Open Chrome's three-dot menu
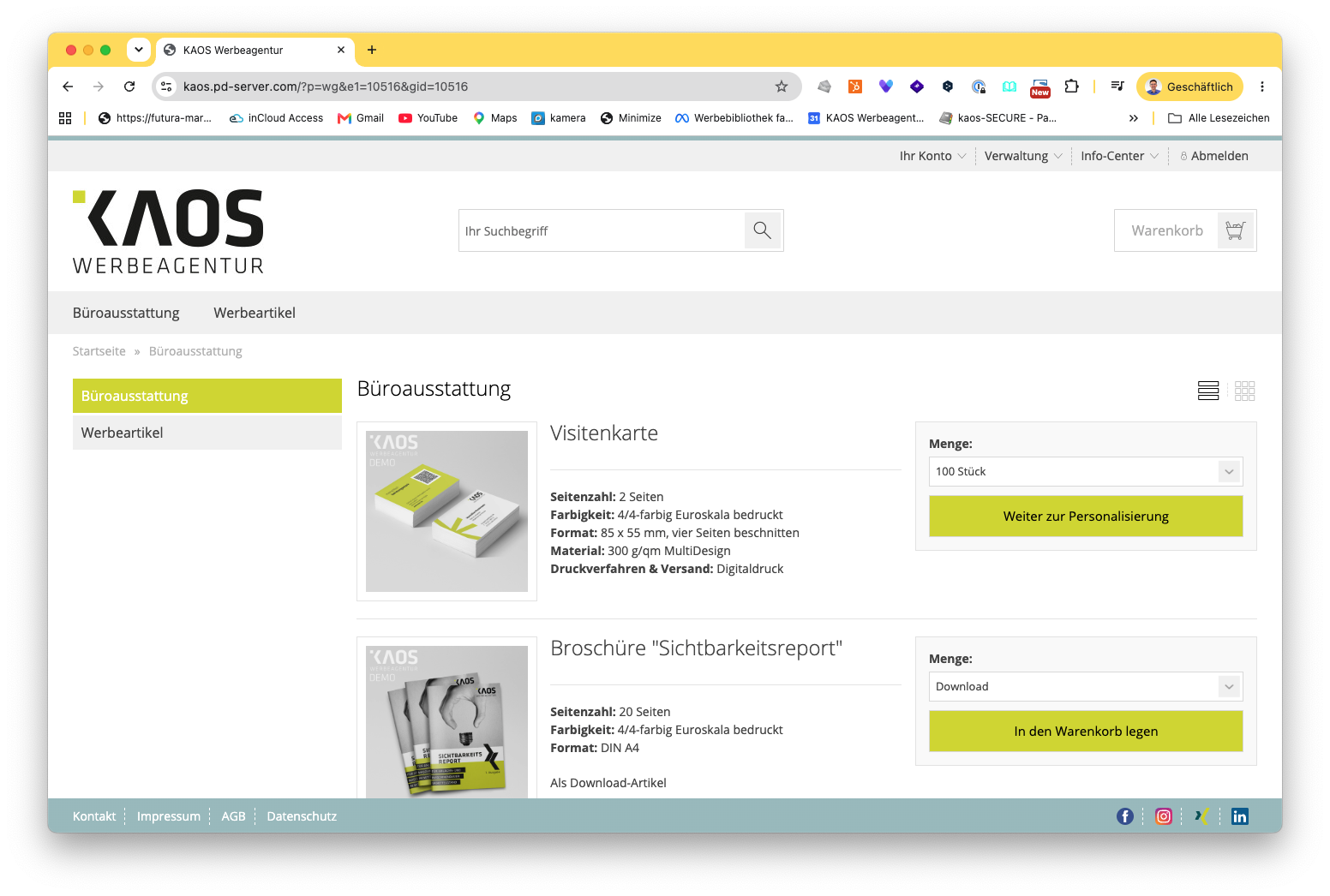The image size is (1330, 896). pos(1262,87)
